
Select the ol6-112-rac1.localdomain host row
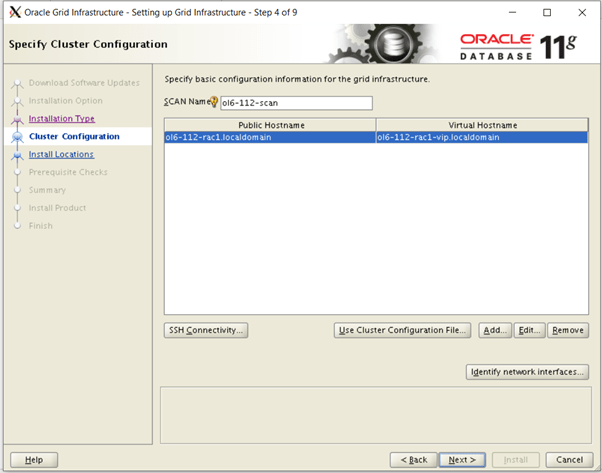coord(270,138)
